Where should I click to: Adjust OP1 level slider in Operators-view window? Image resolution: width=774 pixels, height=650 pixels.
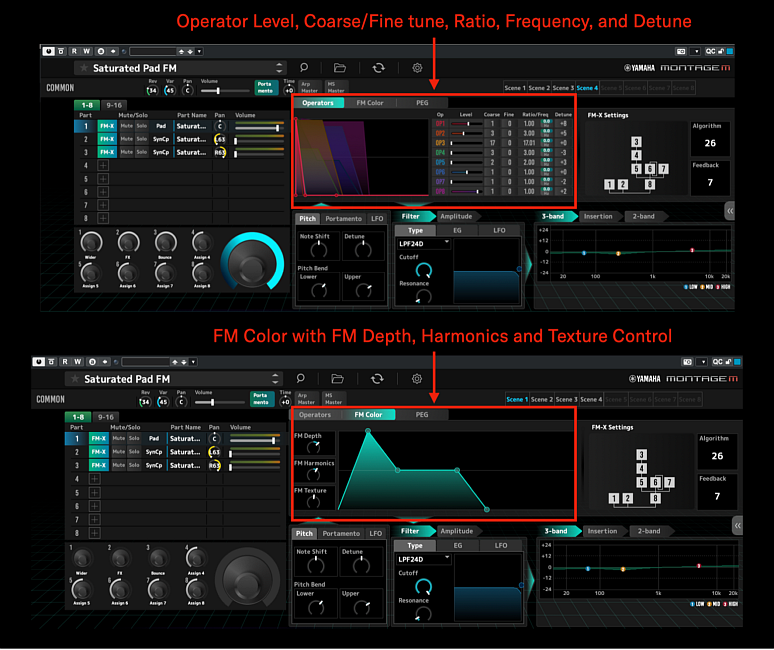[466, 123]
